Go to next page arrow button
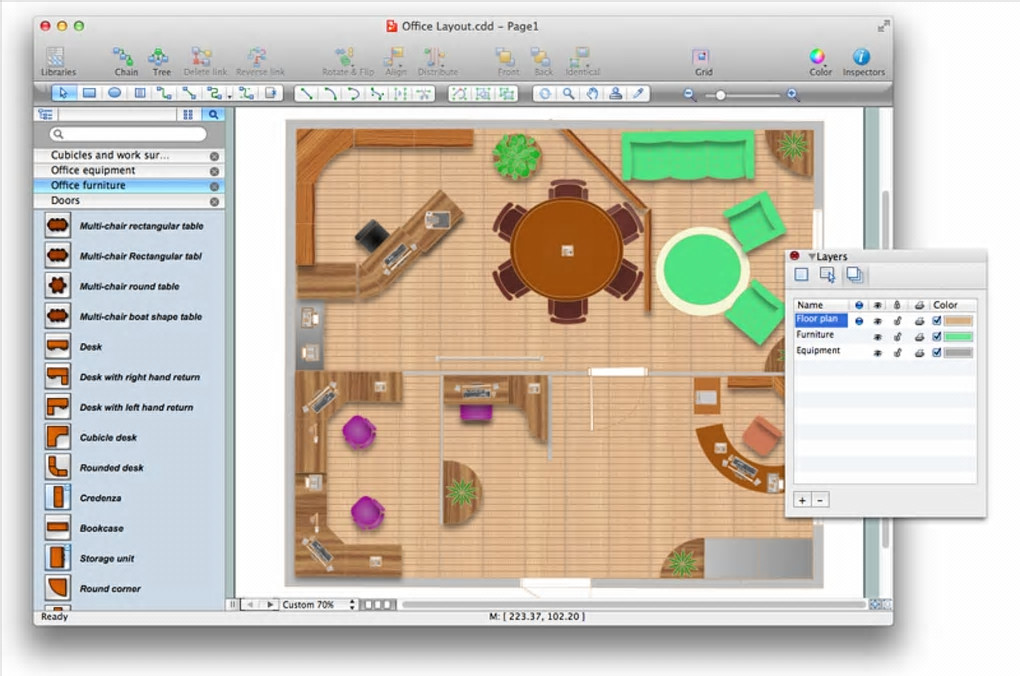1020x676 pixels. 270,604
